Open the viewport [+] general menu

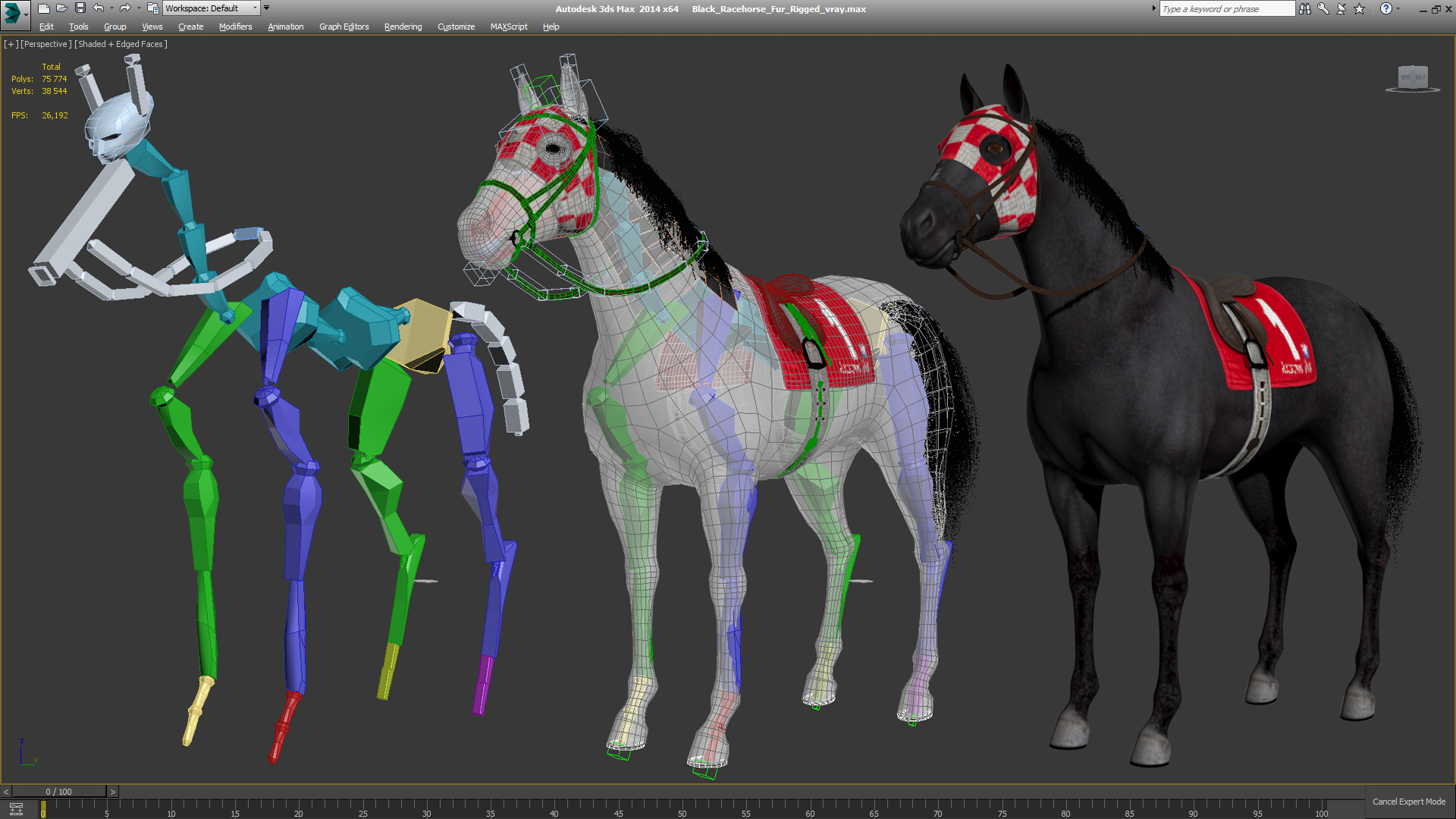[x=11, y=44]
